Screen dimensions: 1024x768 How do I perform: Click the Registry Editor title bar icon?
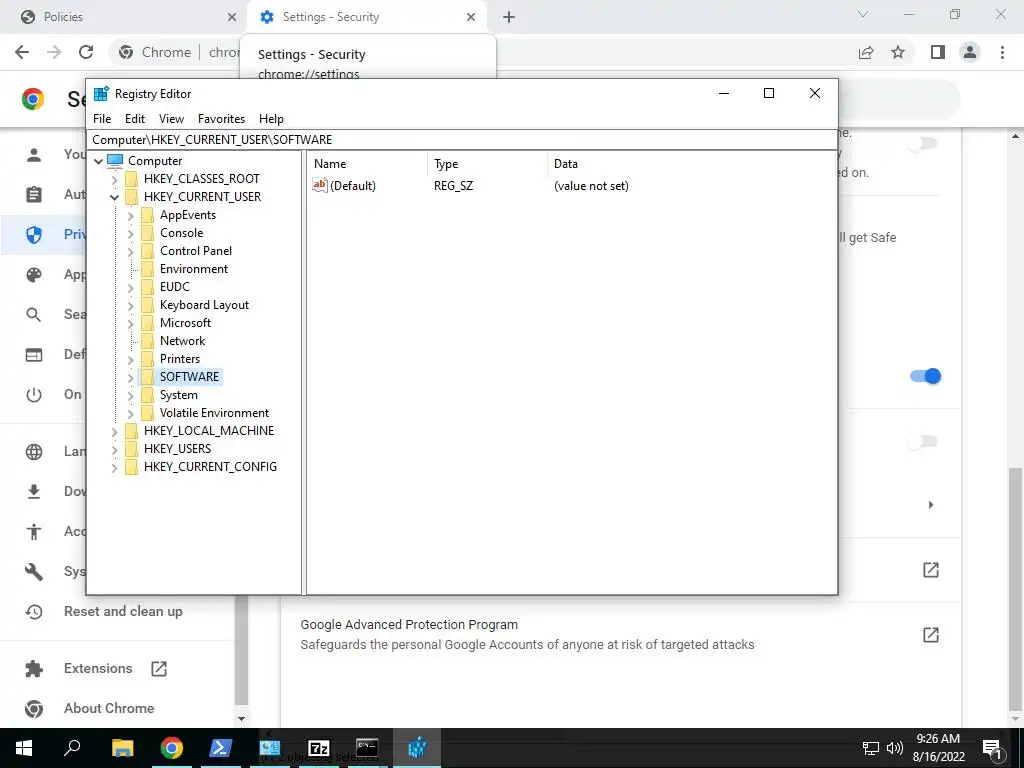[101, 93]
